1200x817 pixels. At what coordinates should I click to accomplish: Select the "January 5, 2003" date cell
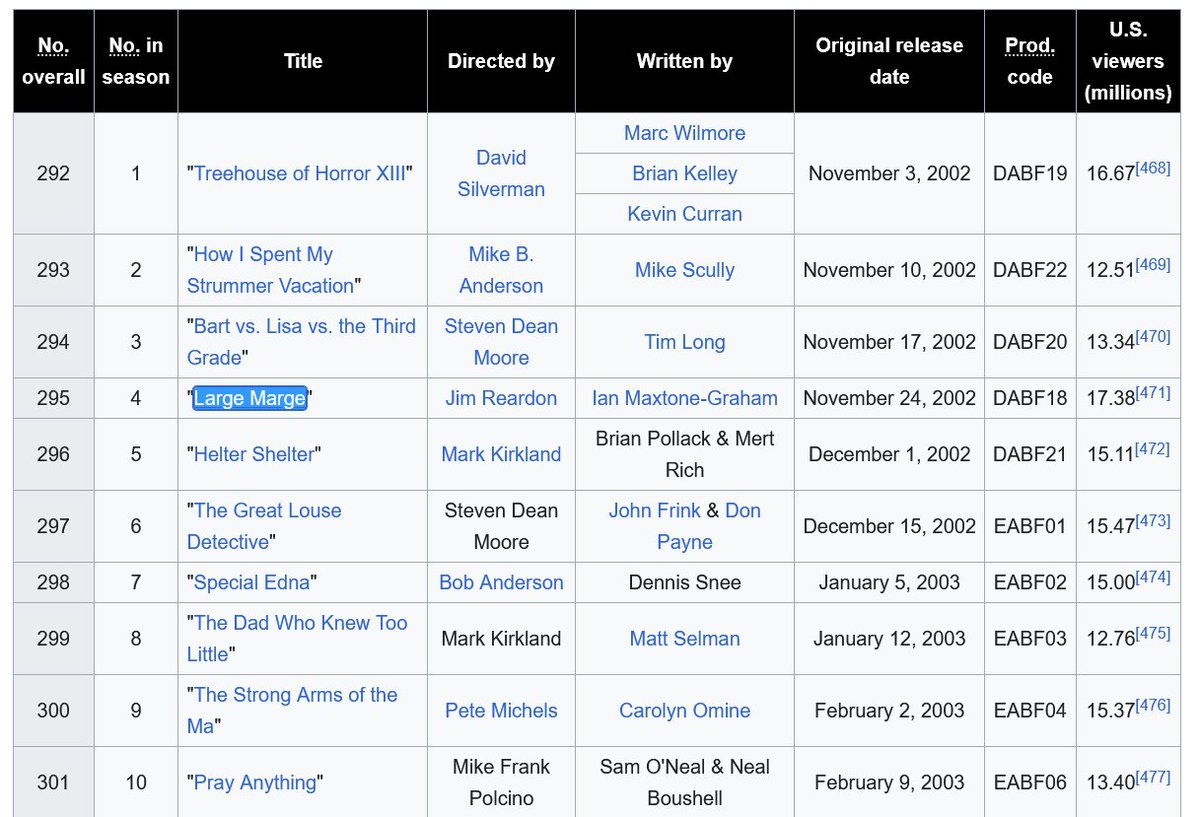pyautogui.click(x=889, y=582)
